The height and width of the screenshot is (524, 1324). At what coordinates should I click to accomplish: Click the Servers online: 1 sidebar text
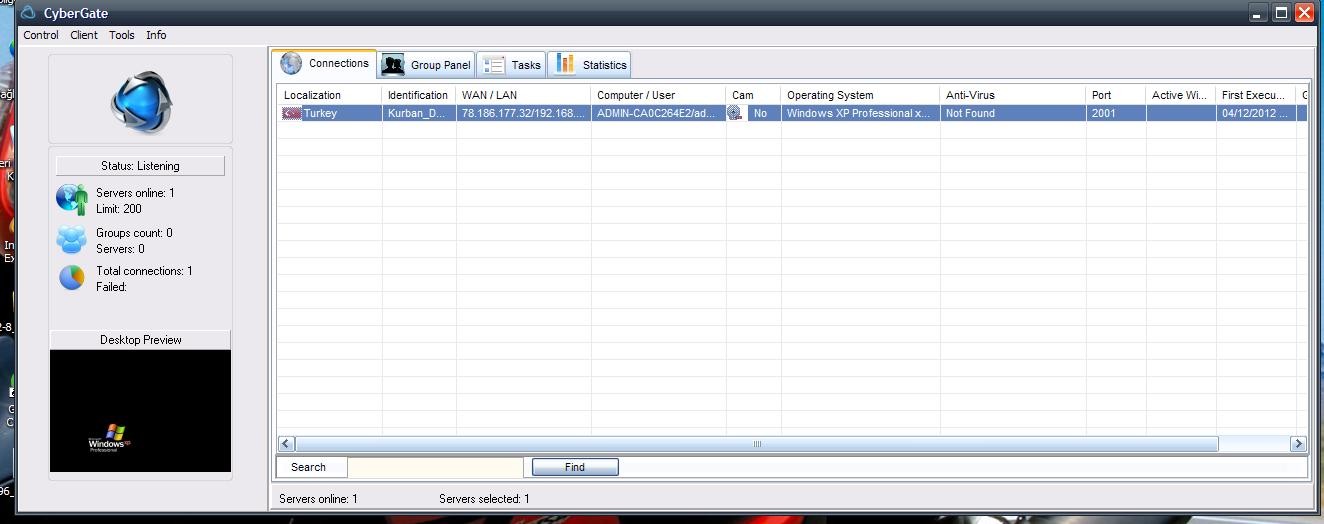click(135, 193)
